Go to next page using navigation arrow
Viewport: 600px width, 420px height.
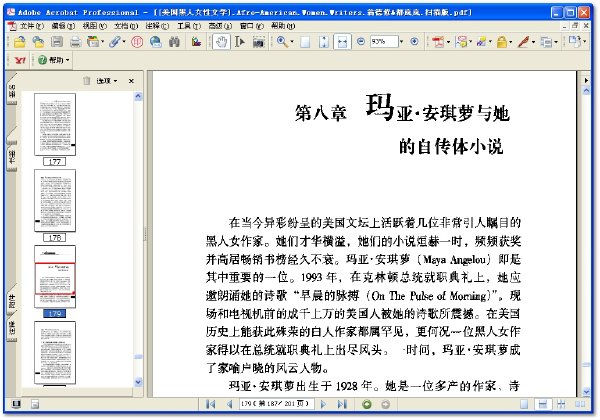pyautogui.click(x=324, y=404)
